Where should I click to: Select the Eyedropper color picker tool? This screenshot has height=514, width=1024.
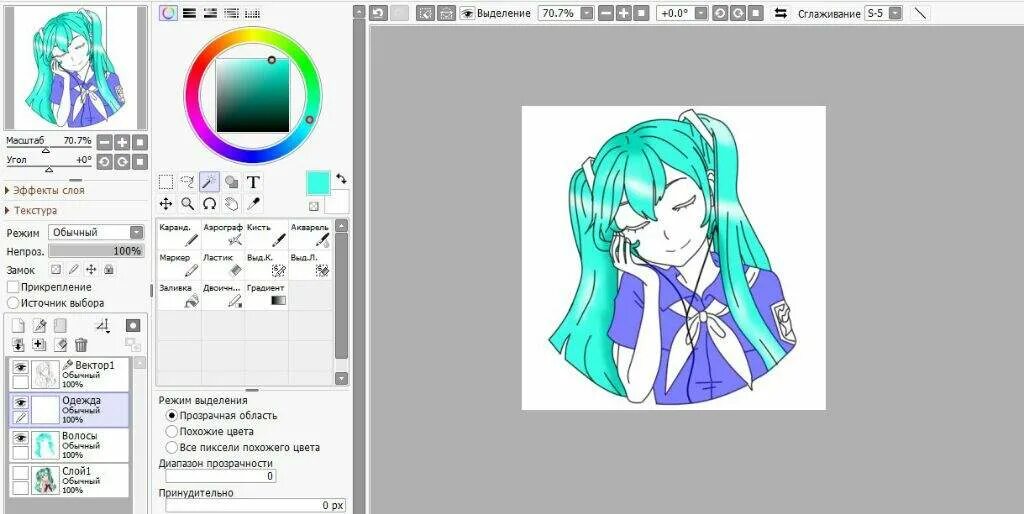point(253,204)
